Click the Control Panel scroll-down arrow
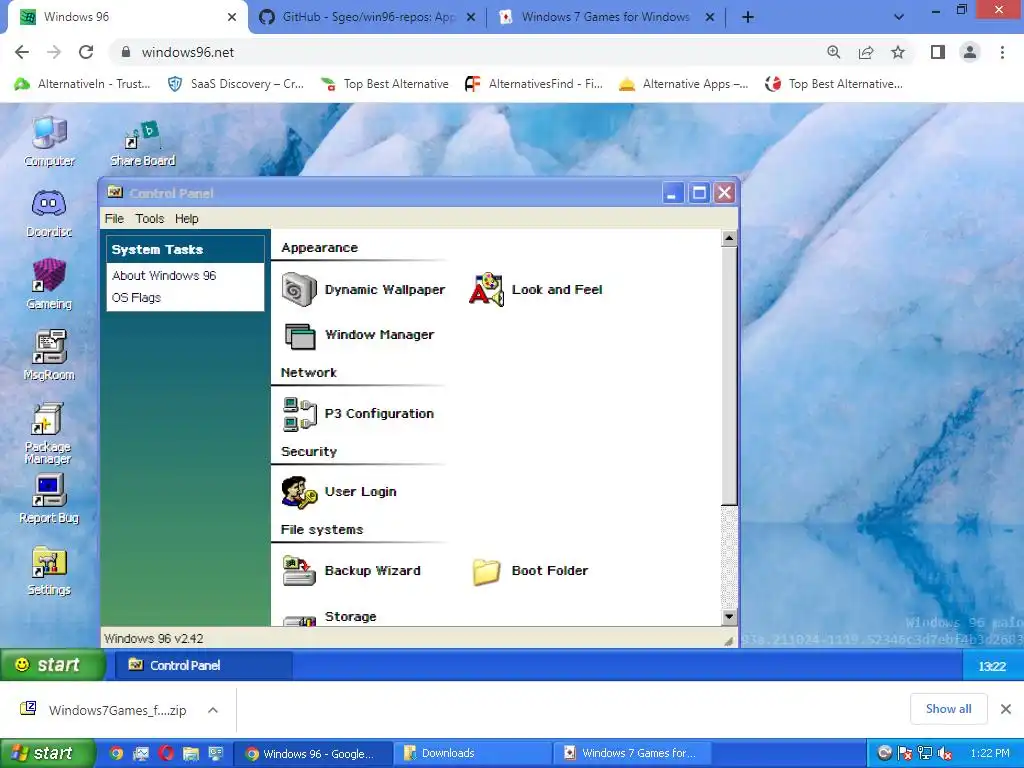Viewport: 1024px width, 768px height. (729, 616)
